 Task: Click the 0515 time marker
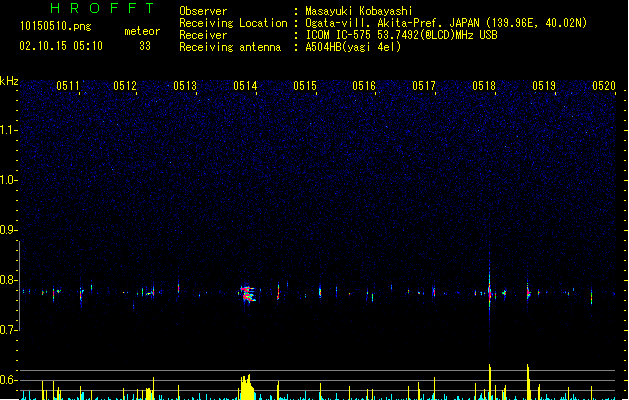point(305,86)
